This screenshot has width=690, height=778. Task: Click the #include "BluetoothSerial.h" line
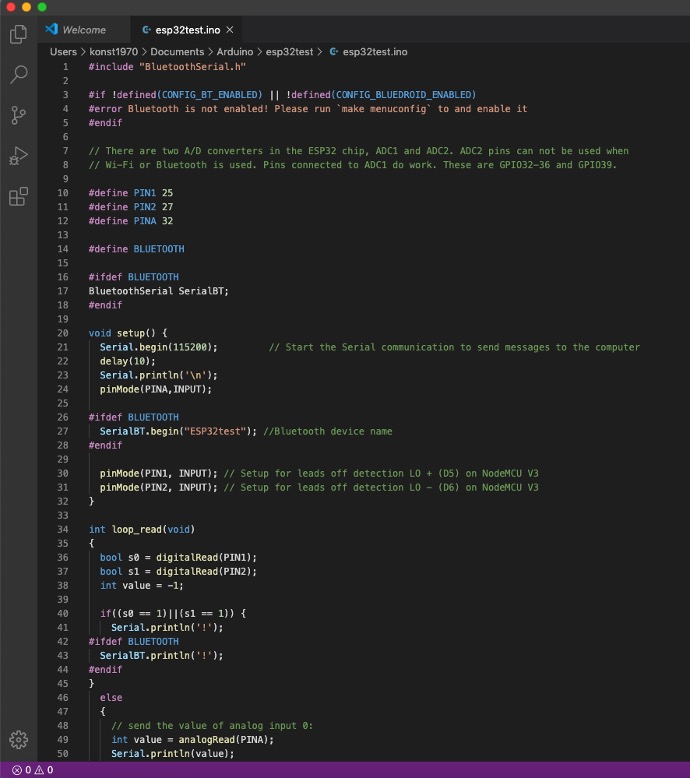167,66
